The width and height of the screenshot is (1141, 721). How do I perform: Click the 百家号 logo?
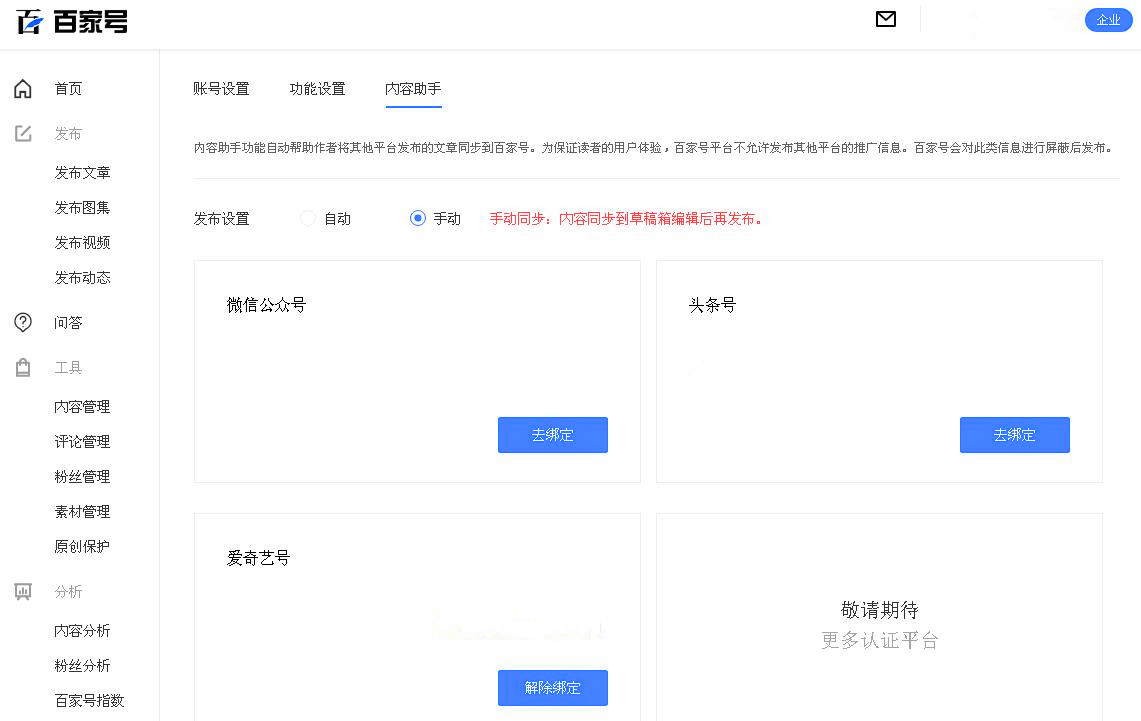[71, 22]
